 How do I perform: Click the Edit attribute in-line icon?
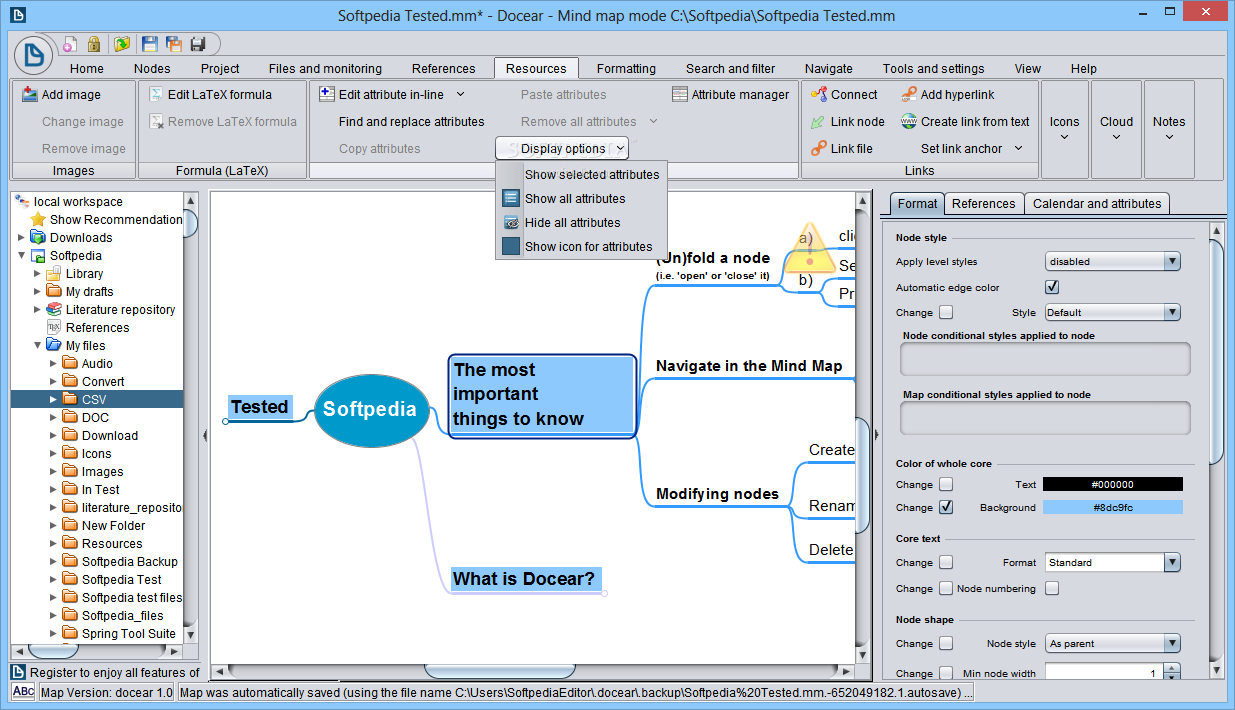pyautogui.click(x=327, y=95)
